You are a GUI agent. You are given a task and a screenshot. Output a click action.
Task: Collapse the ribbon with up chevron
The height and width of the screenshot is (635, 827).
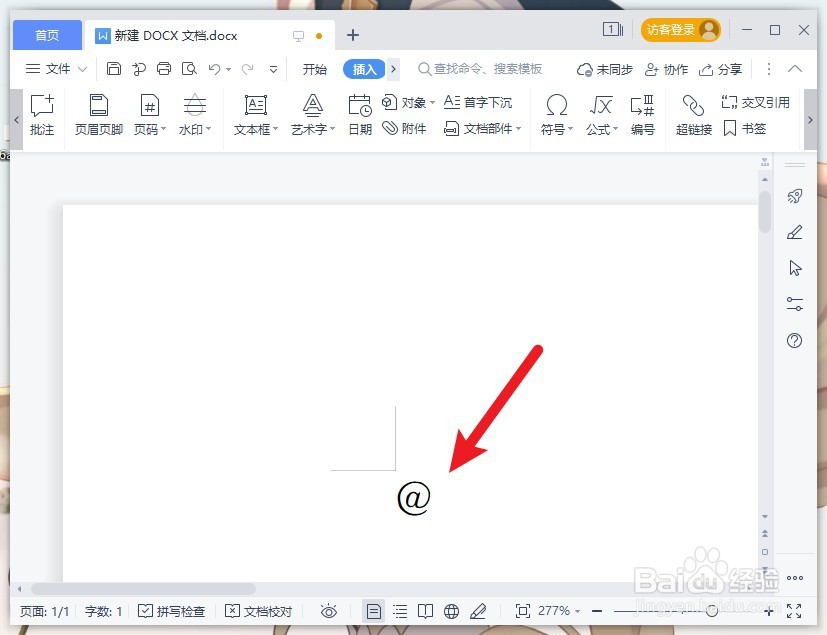point(794,69)
